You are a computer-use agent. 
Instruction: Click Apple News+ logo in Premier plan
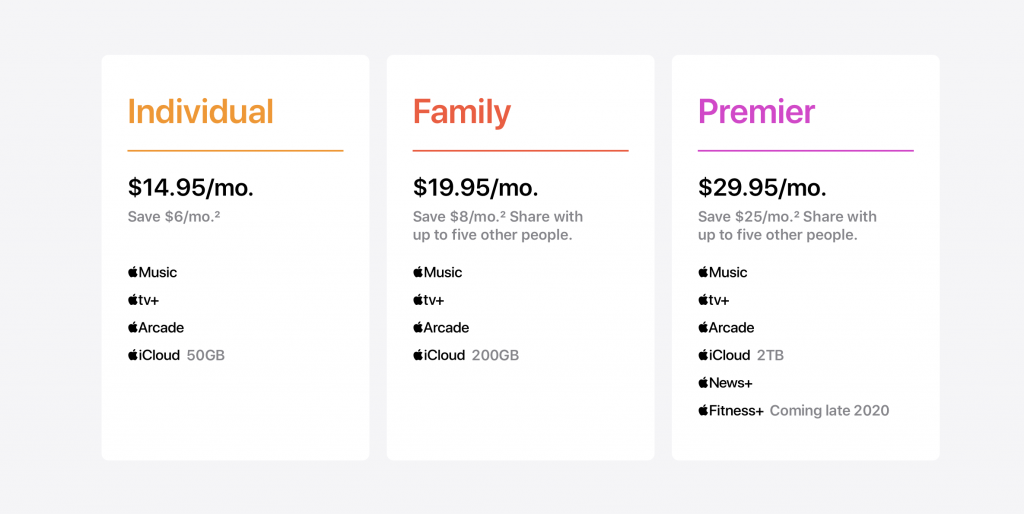click(x=725, y=382)
